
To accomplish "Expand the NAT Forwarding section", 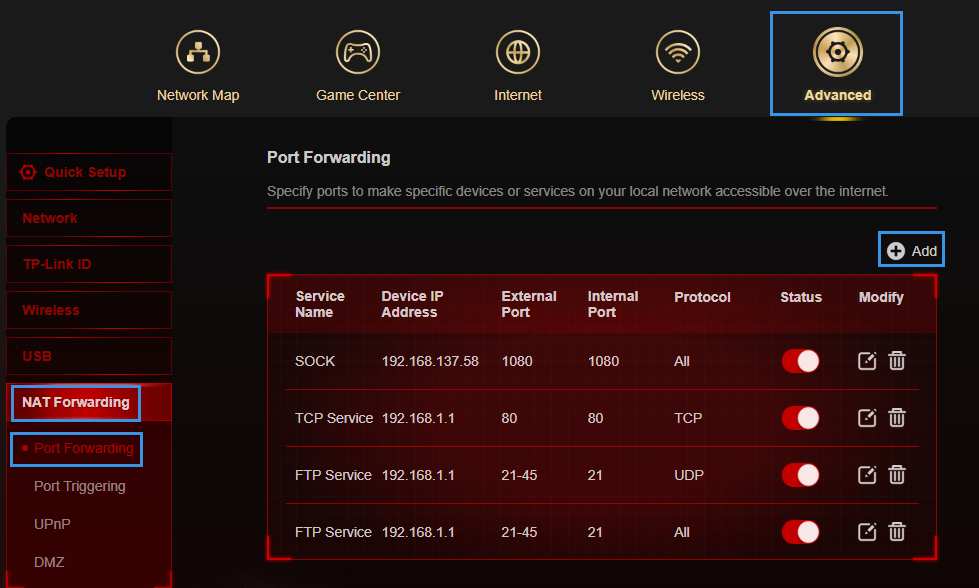I will coord(75,402).
